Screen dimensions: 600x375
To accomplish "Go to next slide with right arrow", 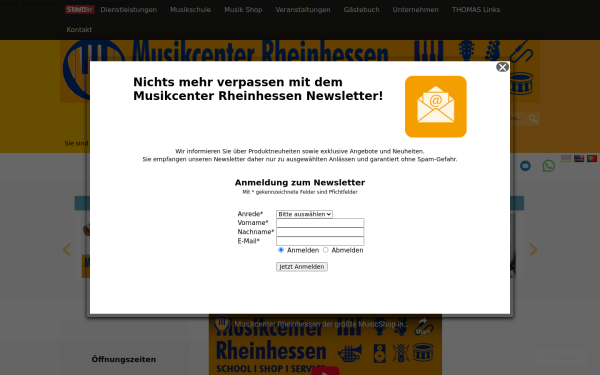I will [533, 250].
